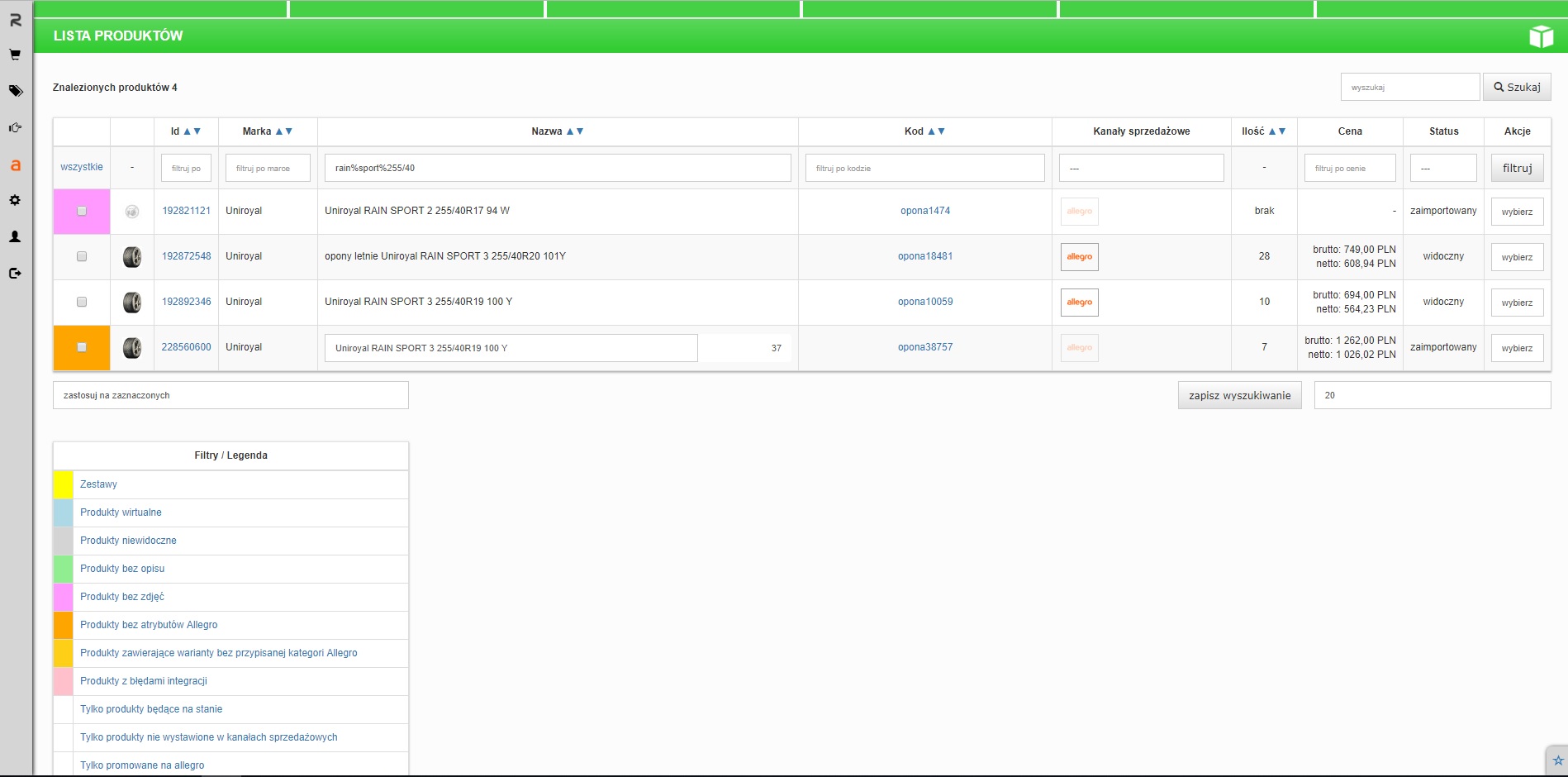Choose 'Tylko produkty będące na stanie' filter
1568x777 pixels.
(151, 709)
